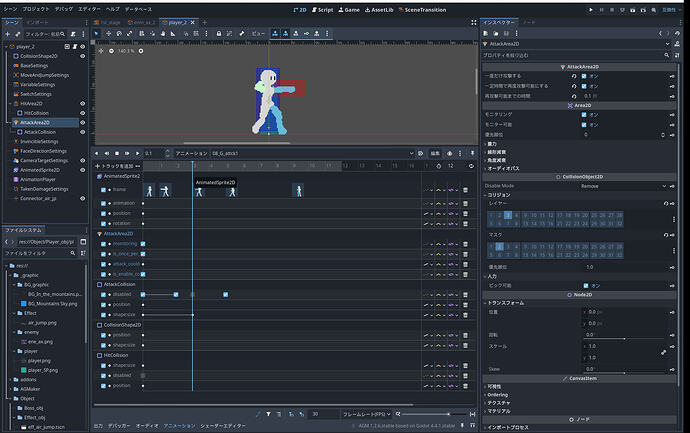Adjust the timeline zoom slider

click(x=433, y=414)
